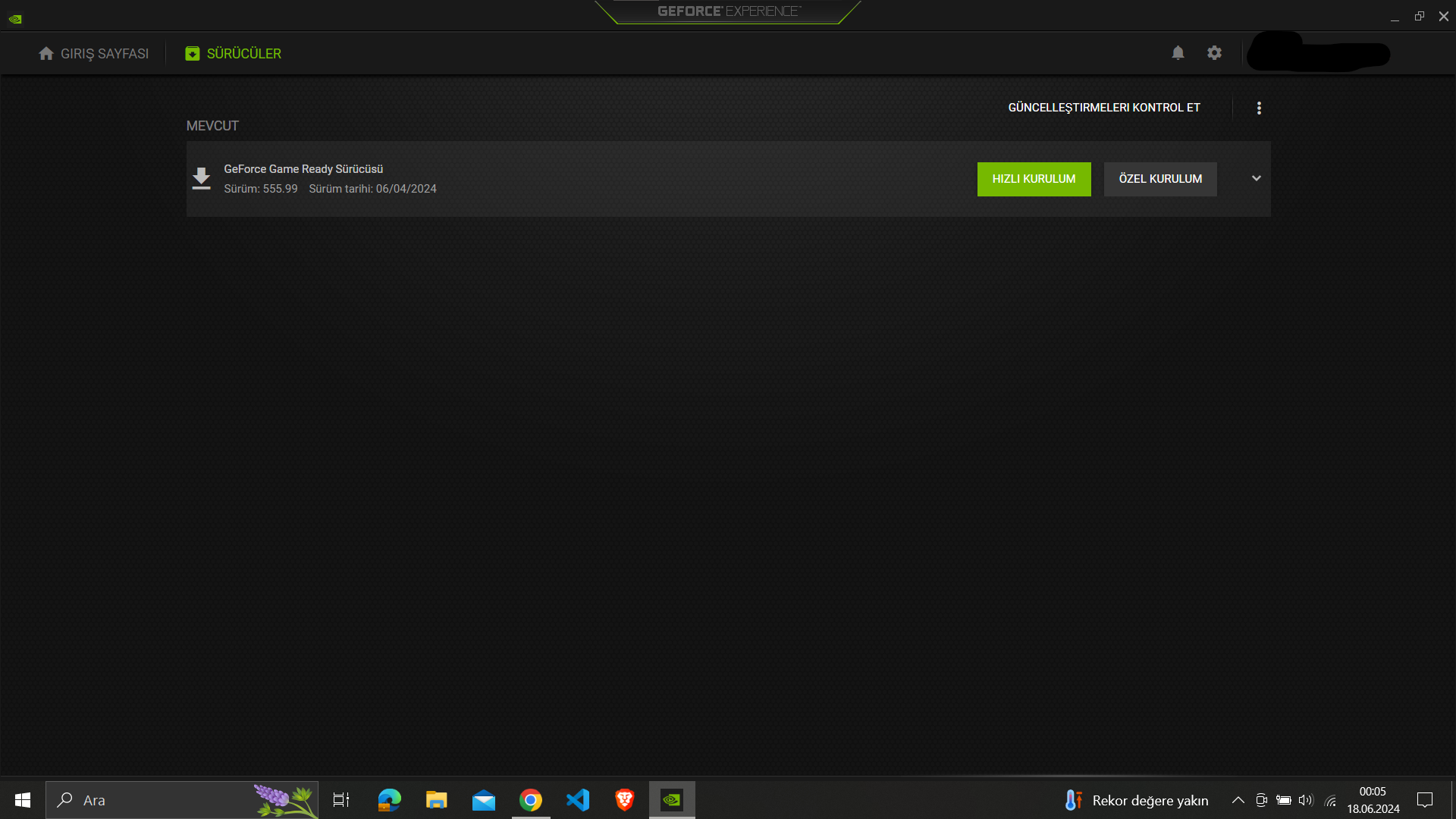Open the three-dot more options menu
Image resolution: width=1456 pixels, height=819 pixels.
click(1259, 108)
